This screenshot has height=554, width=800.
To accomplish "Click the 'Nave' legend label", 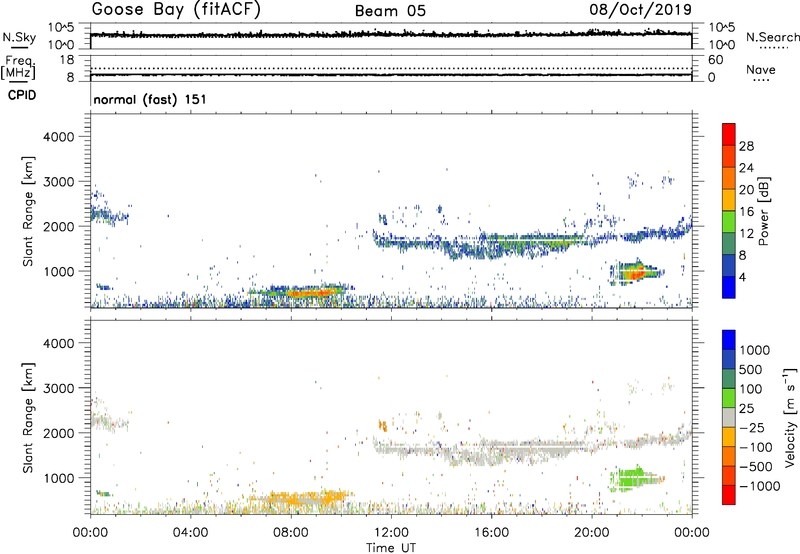I will tap(761, 70).
